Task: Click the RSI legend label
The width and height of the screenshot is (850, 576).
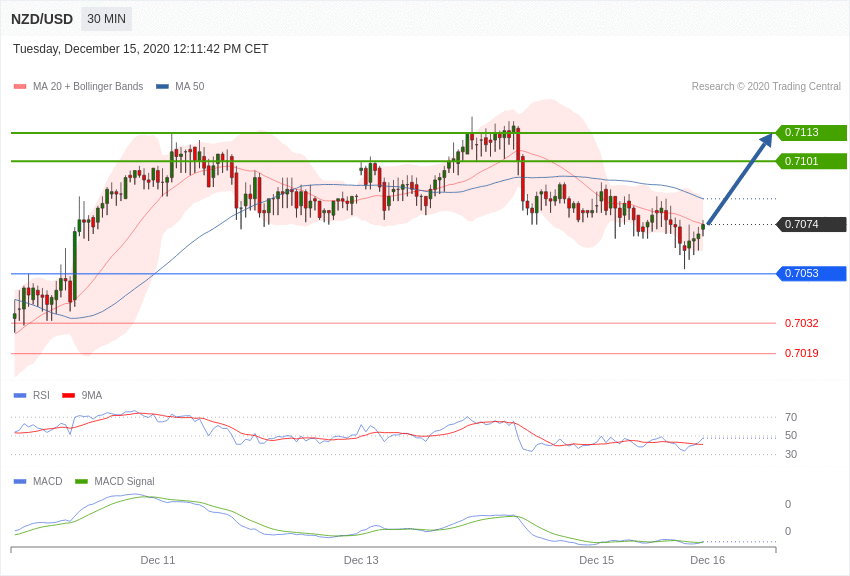Action: click(41, 396)
